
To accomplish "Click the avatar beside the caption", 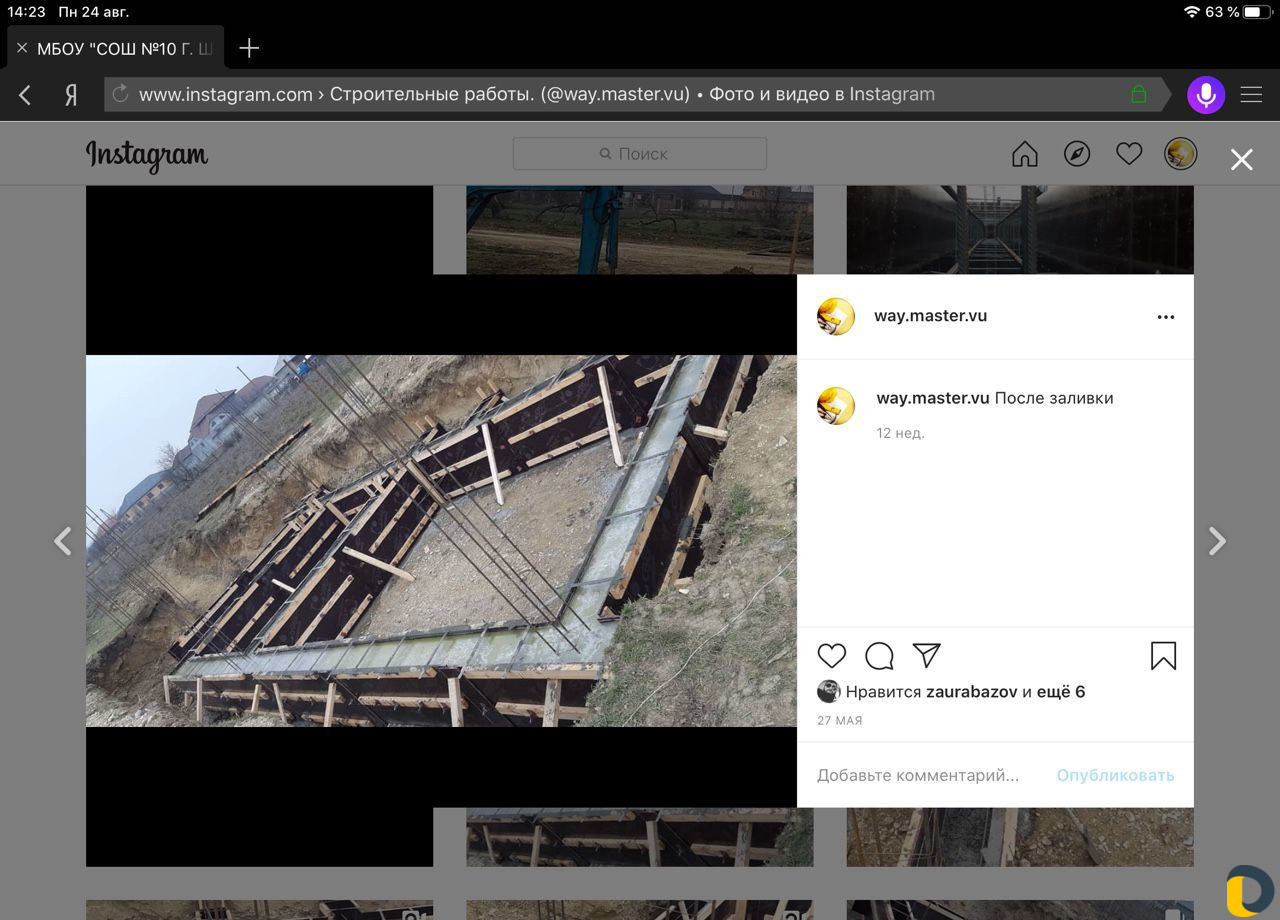I will pos(836,406).
